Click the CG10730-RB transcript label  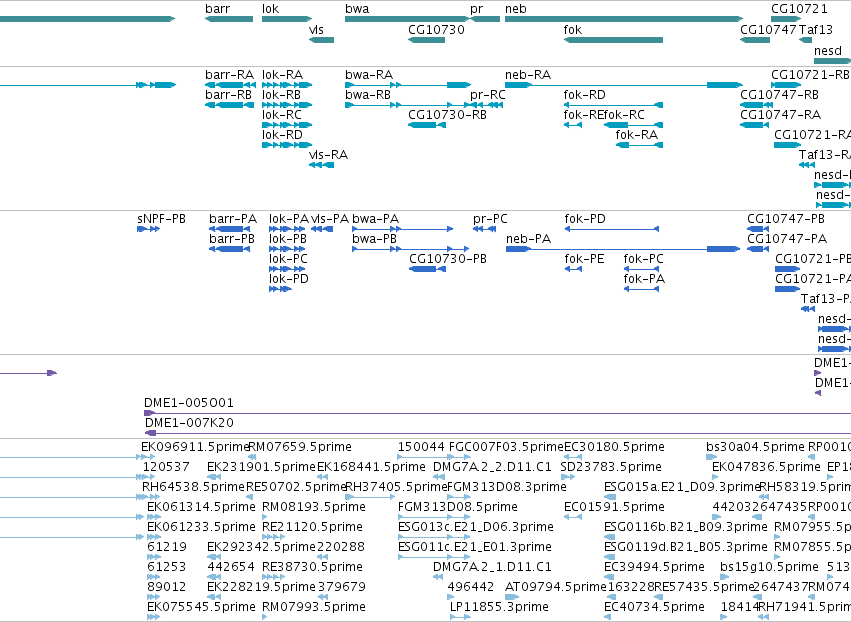click(x=447, y=115)
